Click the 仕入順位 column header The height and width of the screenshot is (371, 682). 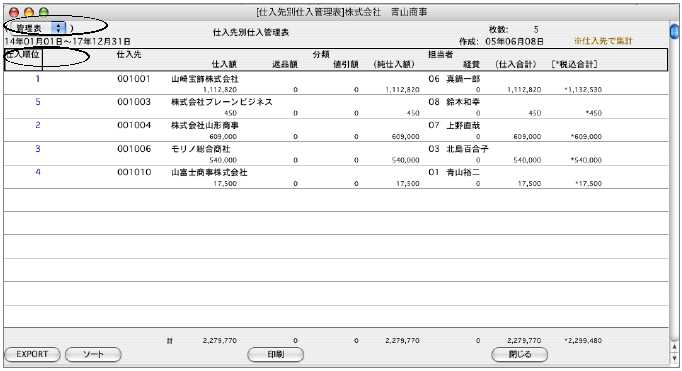[x=23, y=55]
